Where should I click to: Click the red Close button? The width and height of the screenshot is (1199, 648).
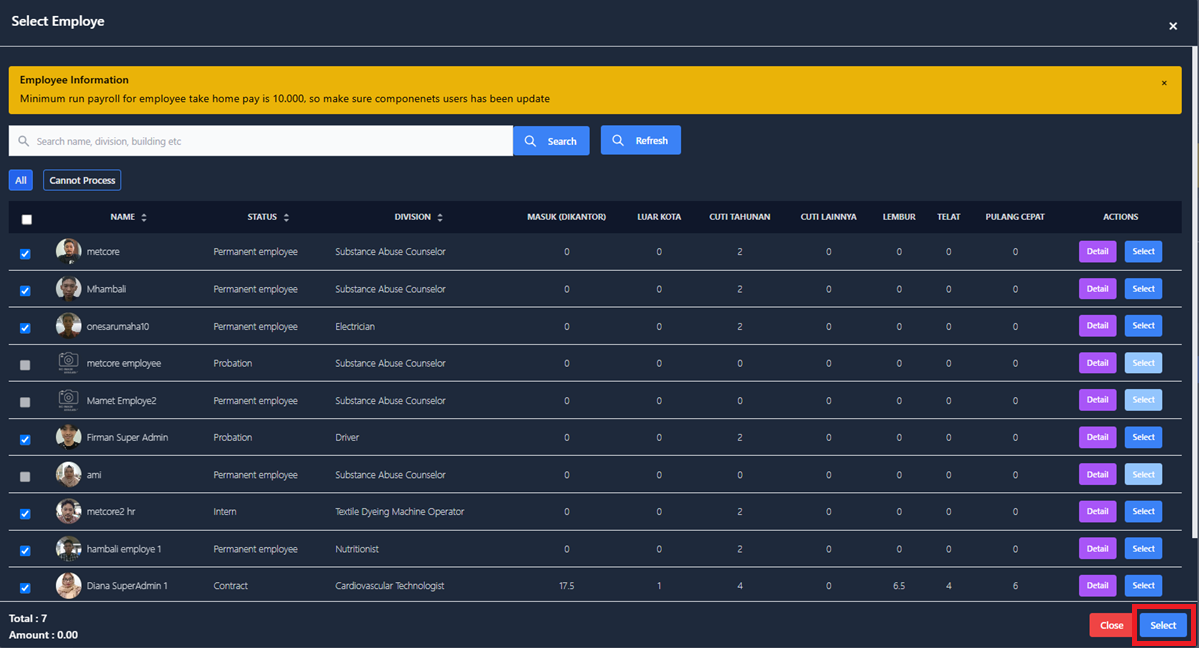[1111, 625]
